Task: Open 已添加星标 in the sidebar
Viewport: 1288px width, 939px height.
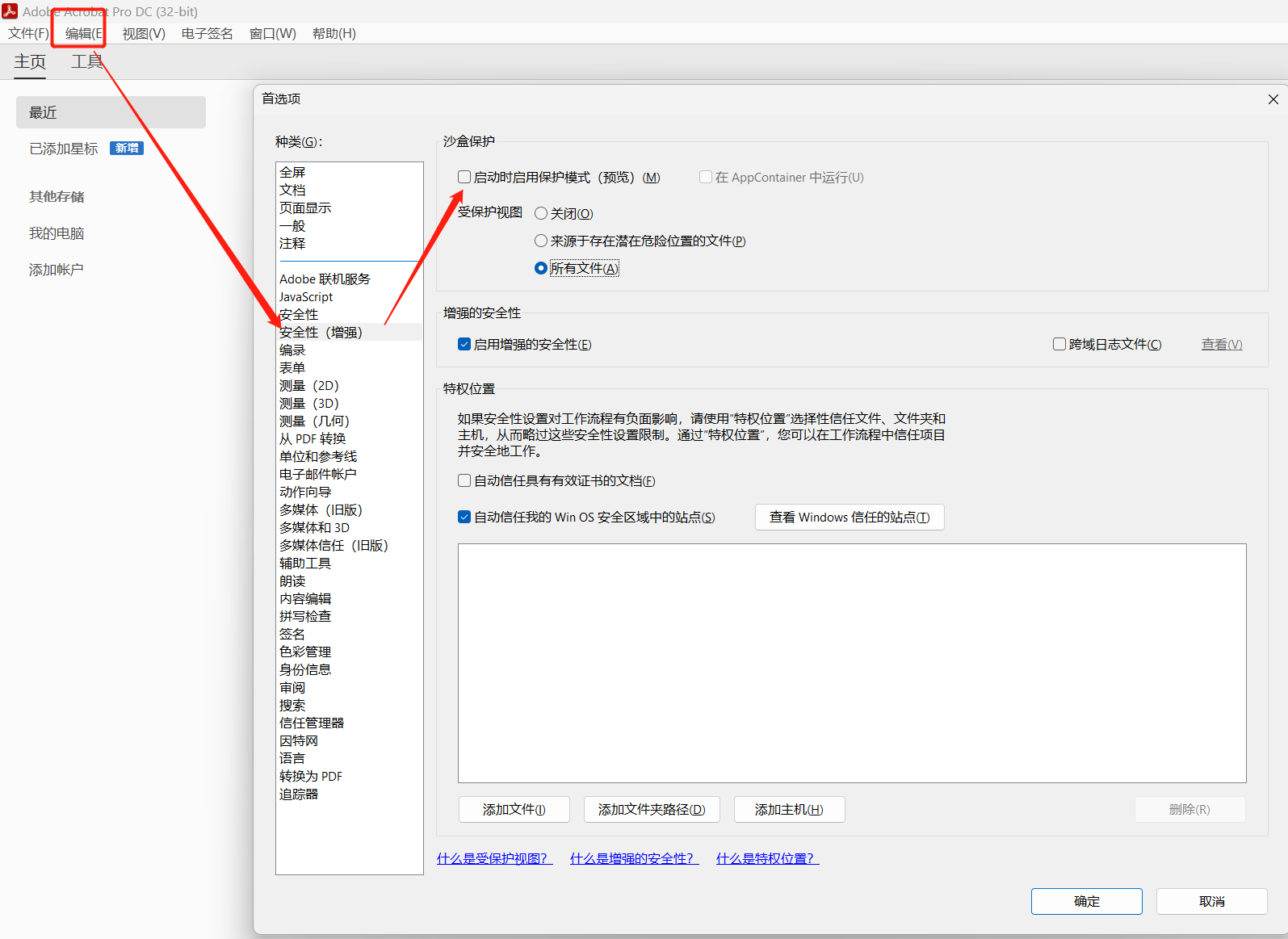Action: coord(63,149)
